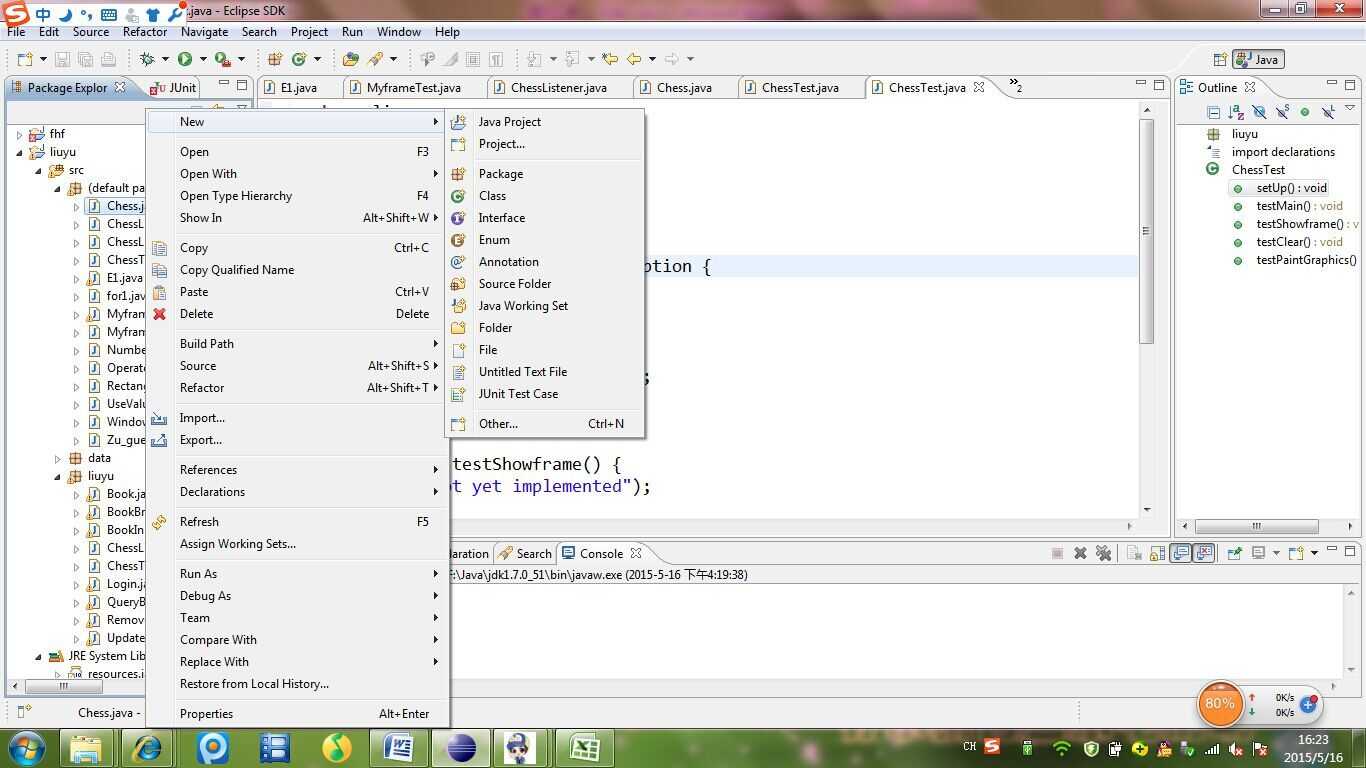This screenshot has width=1366, height=768.
Task: Select JUnit Test Case in New submenu
Action: [545, 394]
